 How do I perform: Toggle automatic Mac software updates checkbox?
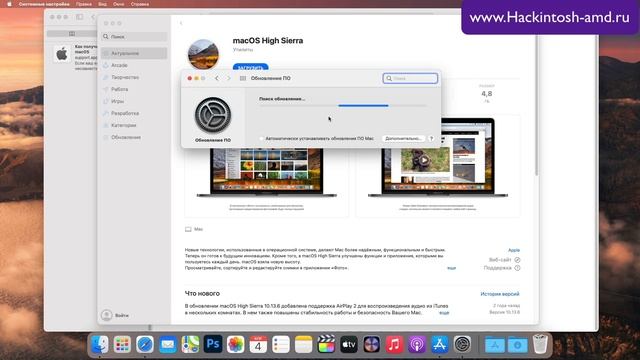[262, 139]
